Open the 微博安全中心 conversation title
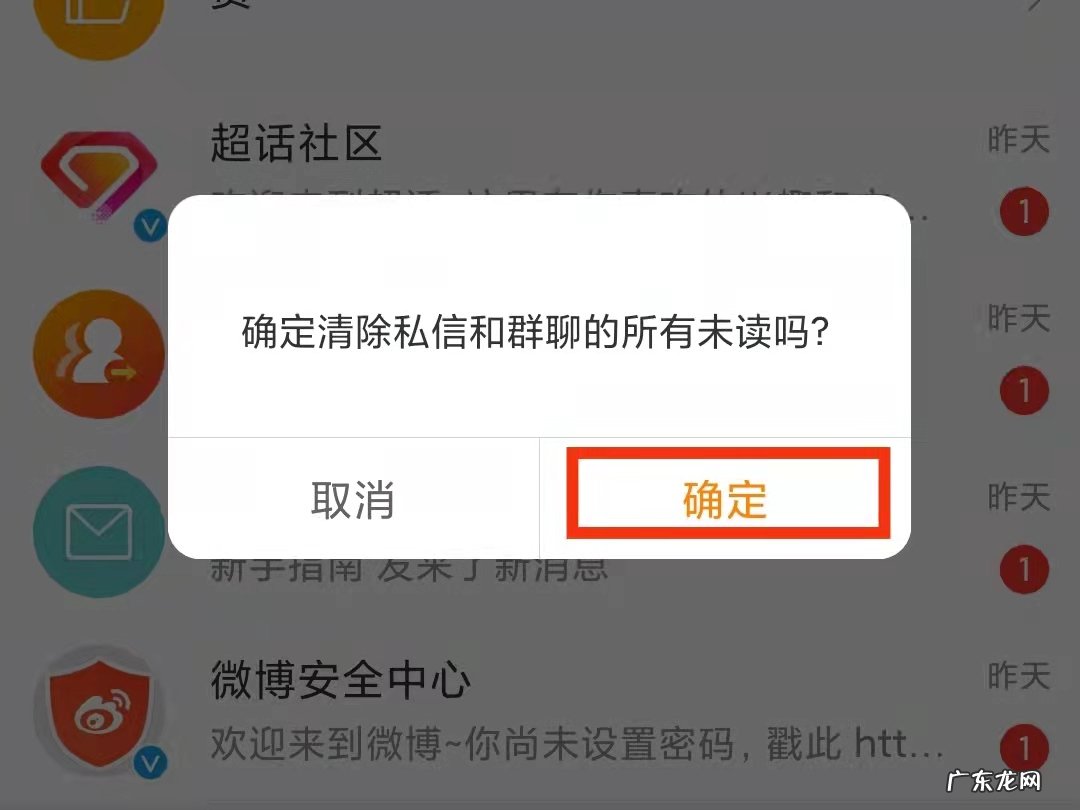Image resolution: width=1080 pixels, height=810 pixels. pos(340,679)
